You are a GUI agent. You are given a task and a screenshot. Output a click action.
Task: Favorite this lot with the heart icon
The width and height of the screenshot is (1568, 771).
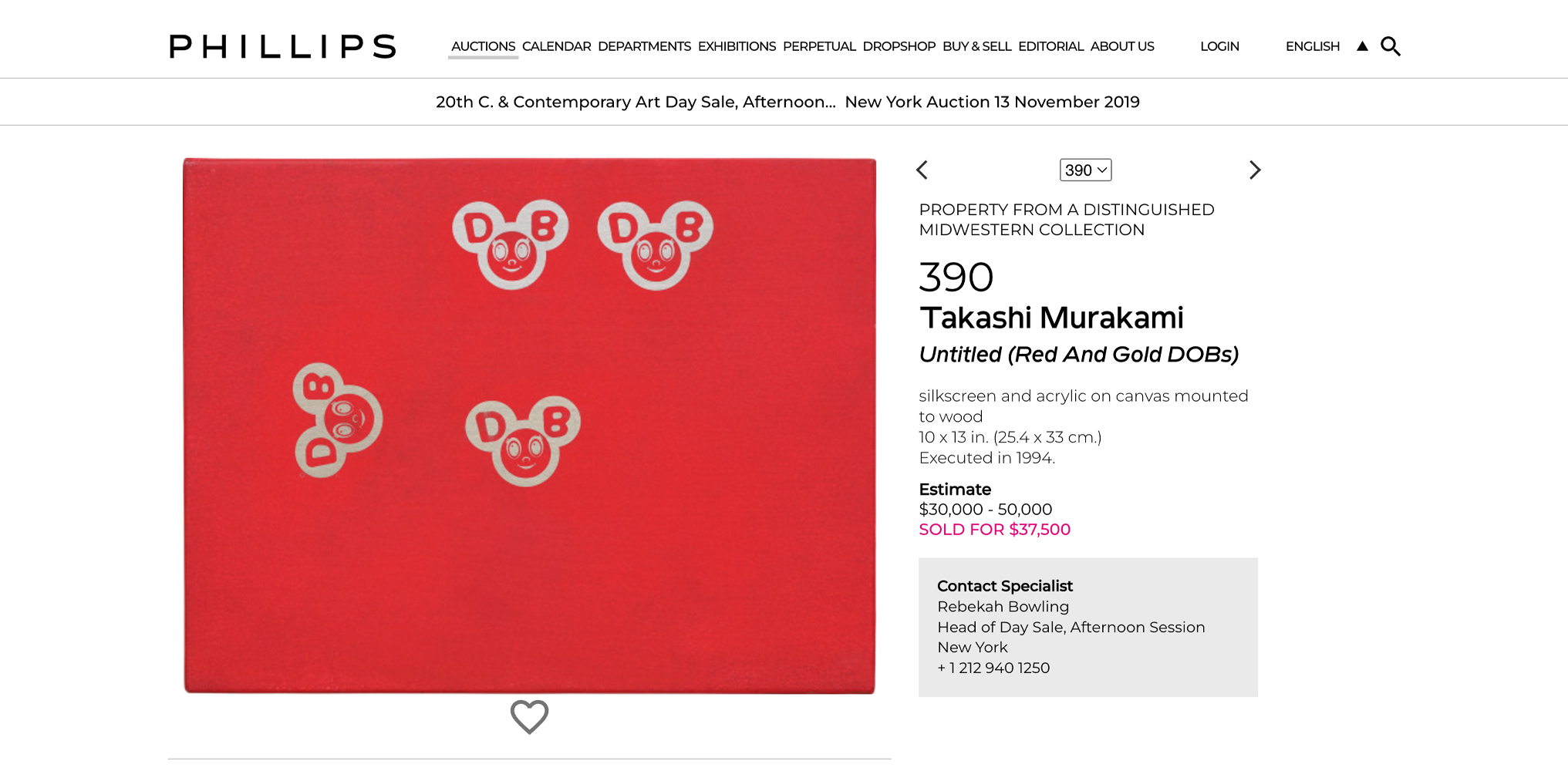529,716
